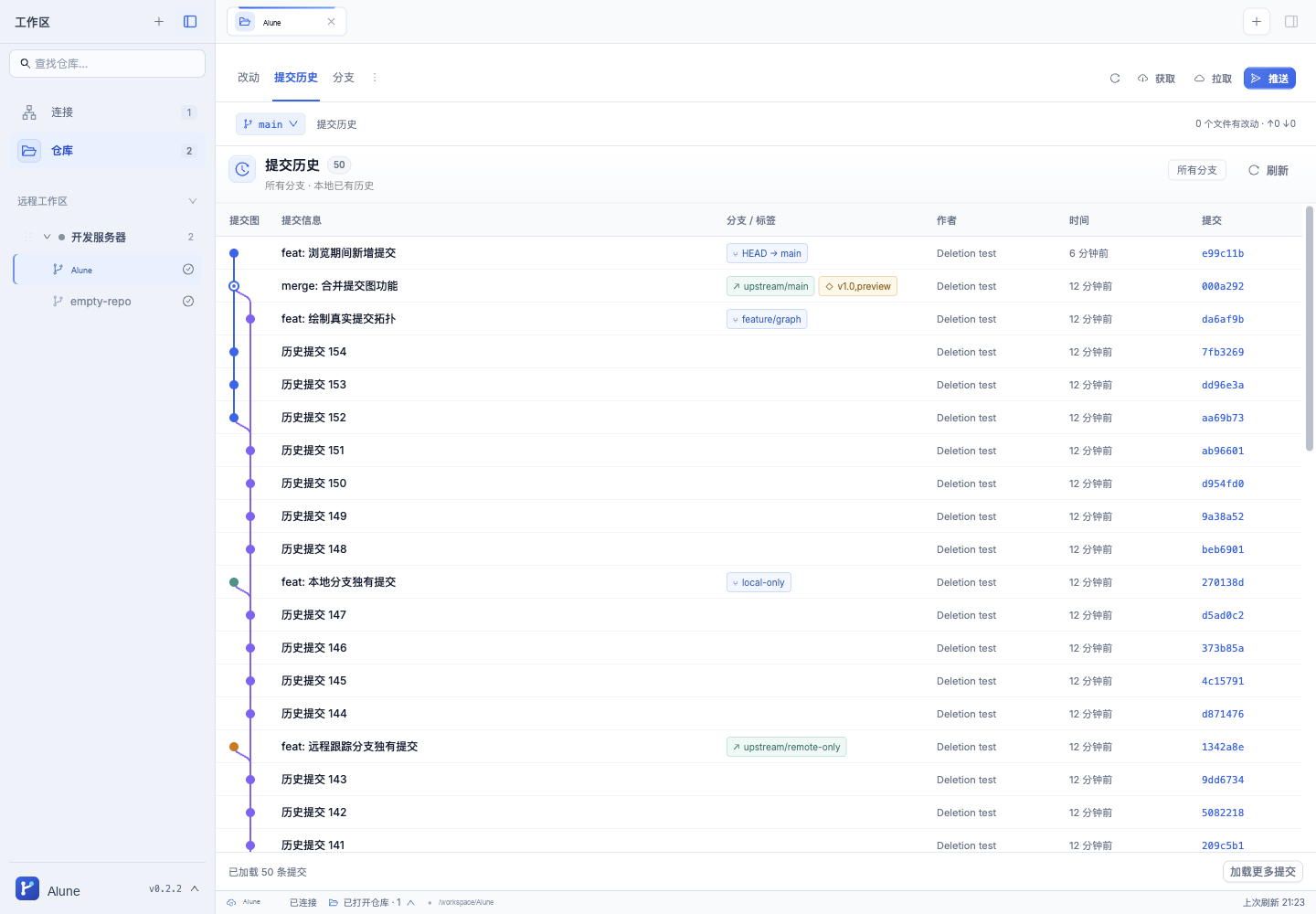Open the more options vertical dots menu
This screenshot has height=914, width=1316.
pyautogui.click(x=375, y=78)
